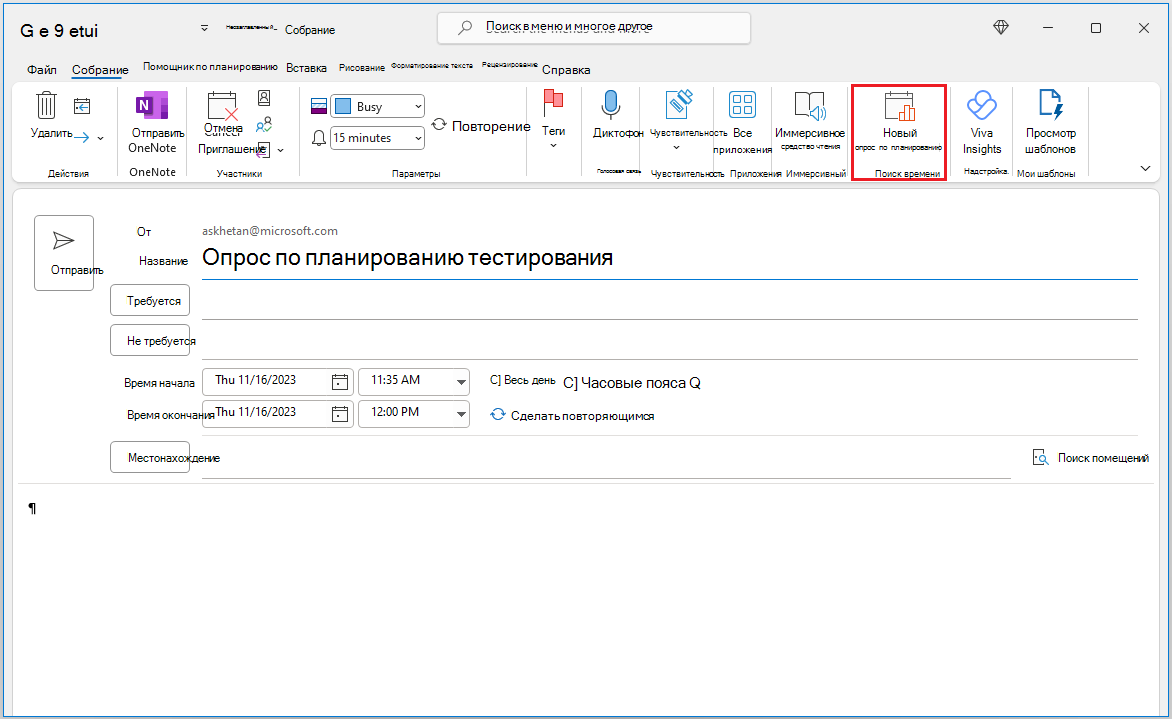
Task: Click the Delete trash can icon
Action: point(46,105)
